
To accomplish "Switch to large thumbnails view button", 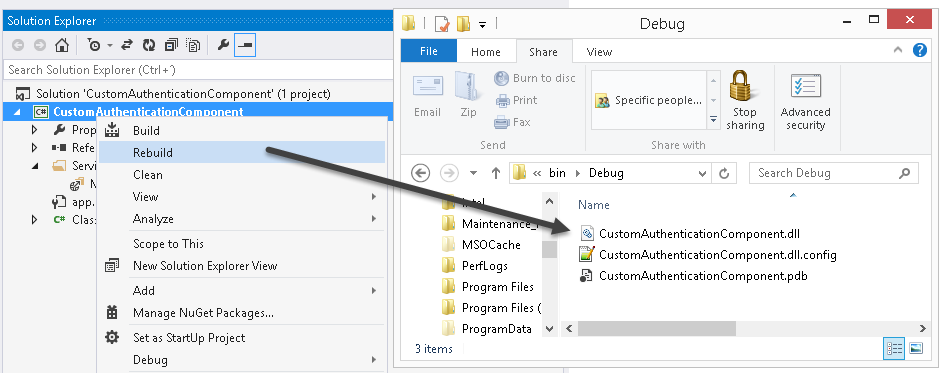I will pyautogui.click(x=916, y=348).
